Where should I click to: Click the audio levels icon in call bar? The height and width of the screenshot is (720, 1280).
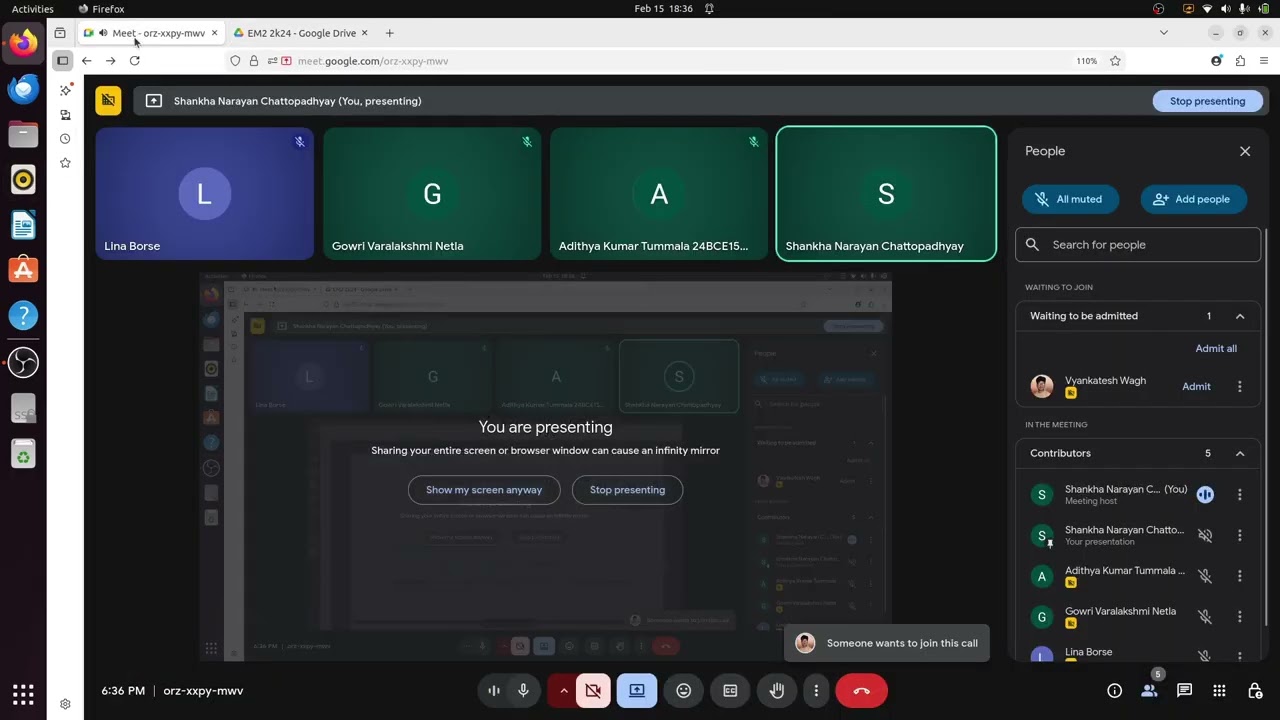pos(493,691)
